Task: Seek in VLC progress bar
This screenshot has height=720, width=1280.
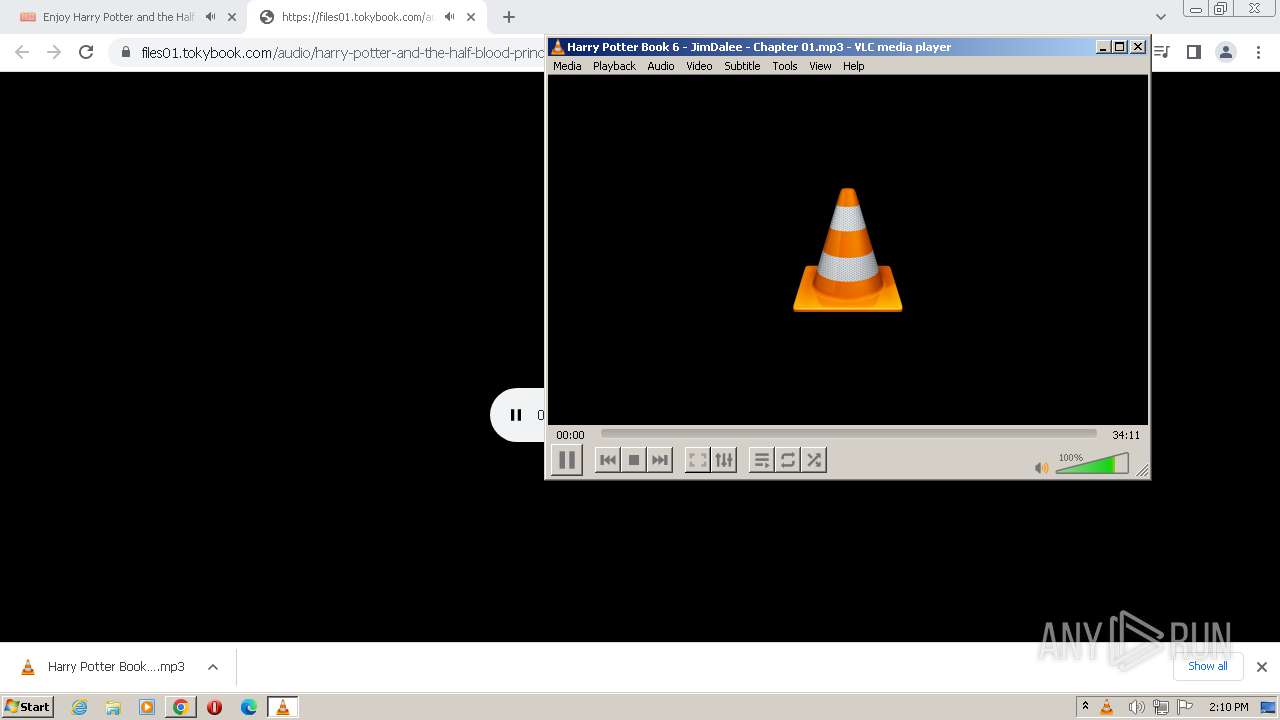Action: [x=848, y=434]
